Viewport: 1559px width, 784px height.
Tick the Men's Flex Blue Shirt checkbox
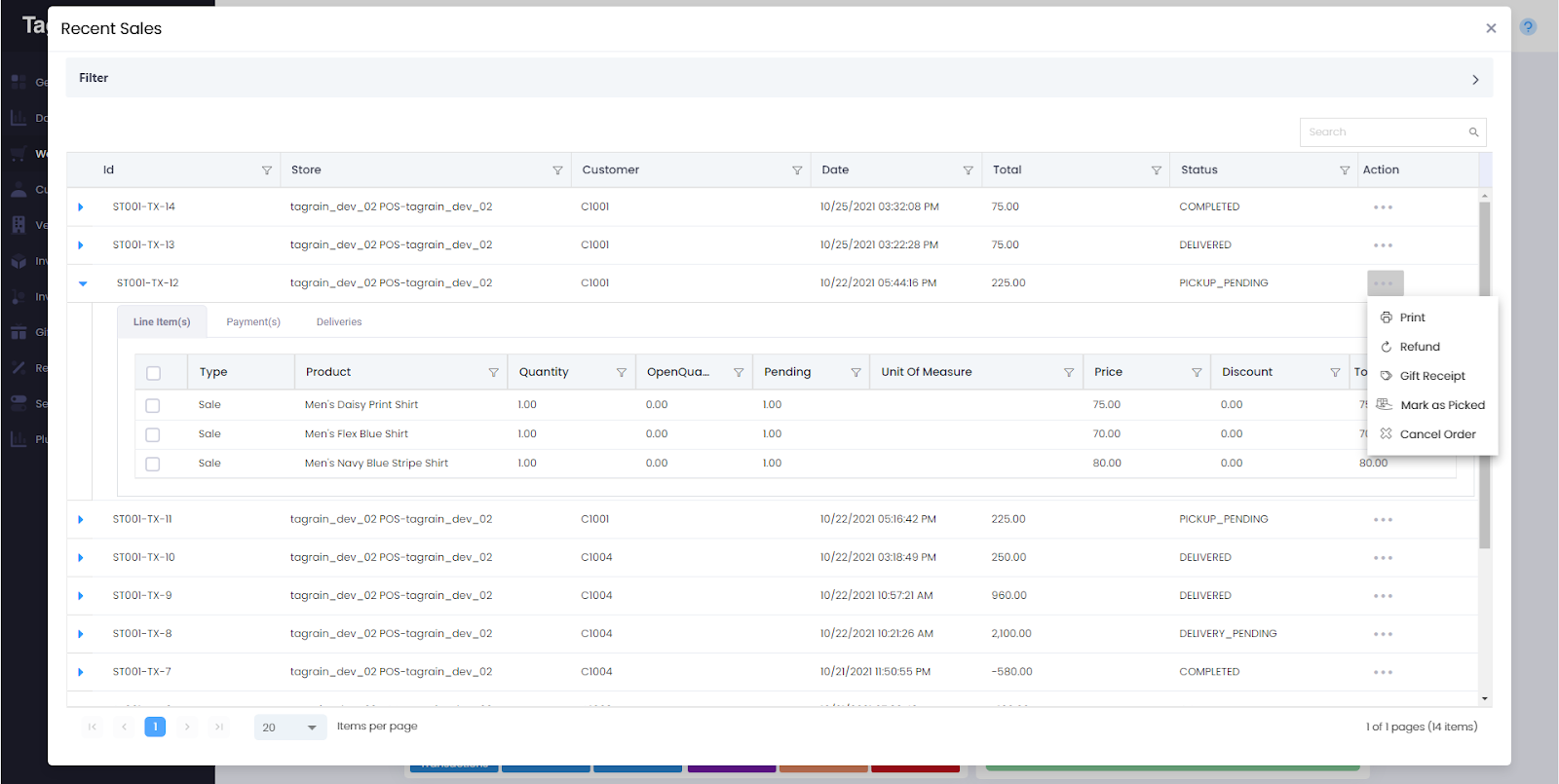(x=153, y=435)
